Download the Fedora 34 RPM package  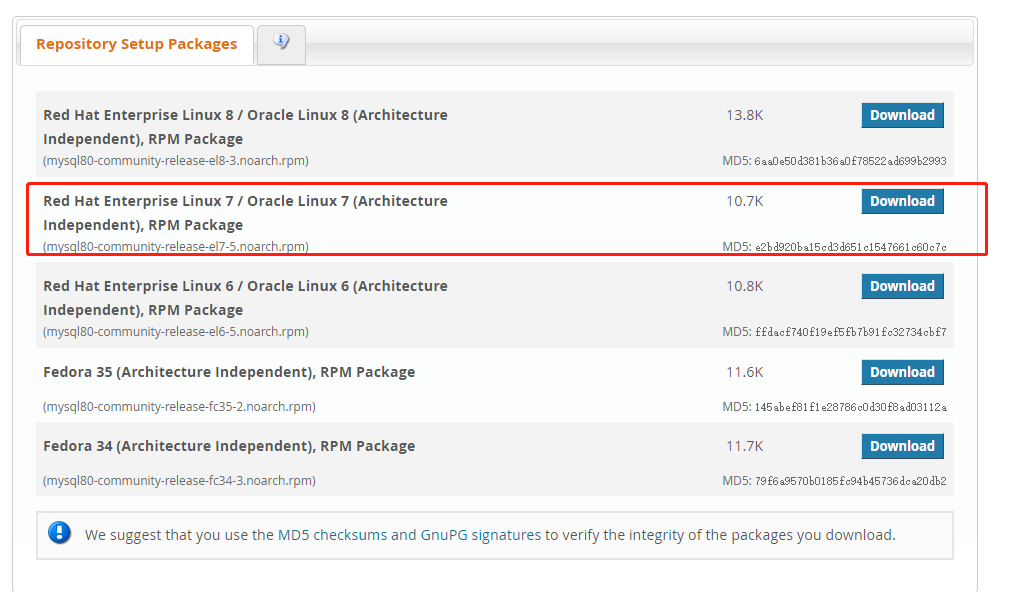902,446
